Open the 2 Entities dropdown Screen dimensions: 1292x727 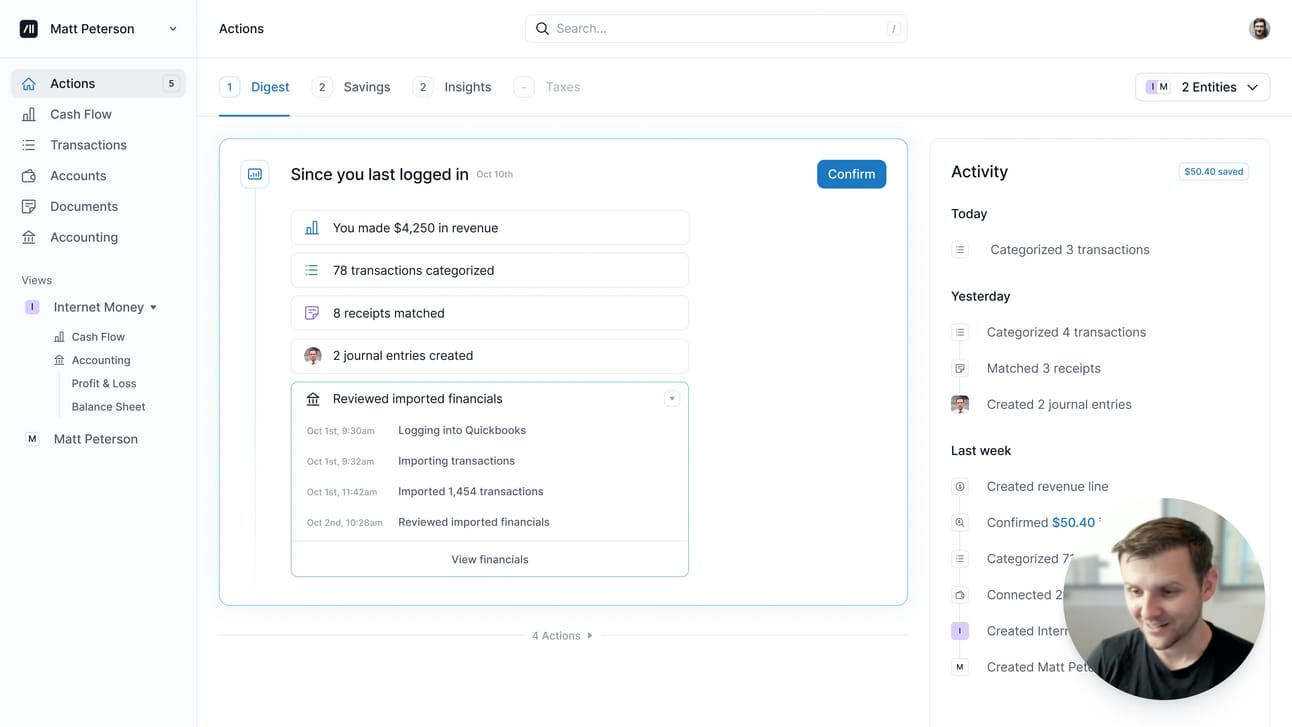coord(1202,87)
